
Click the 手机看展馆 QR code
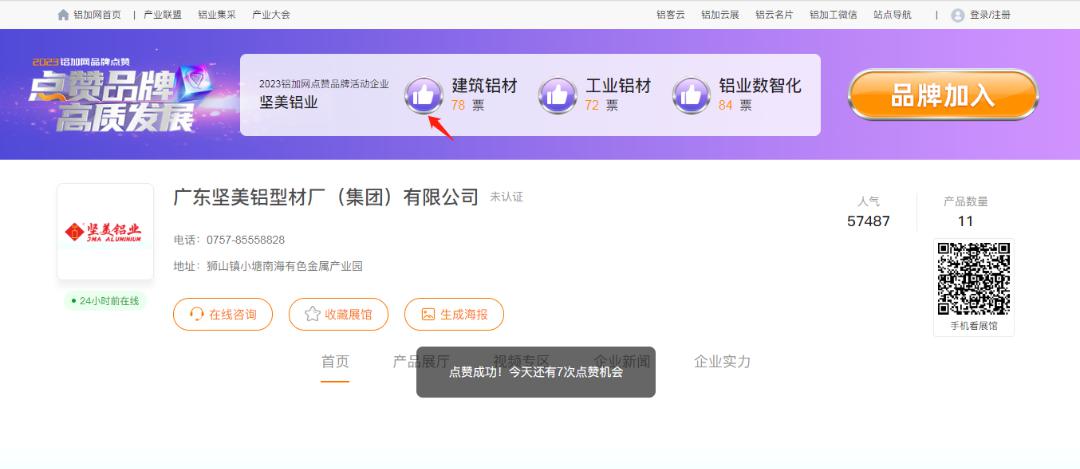(x=974, y=278)
